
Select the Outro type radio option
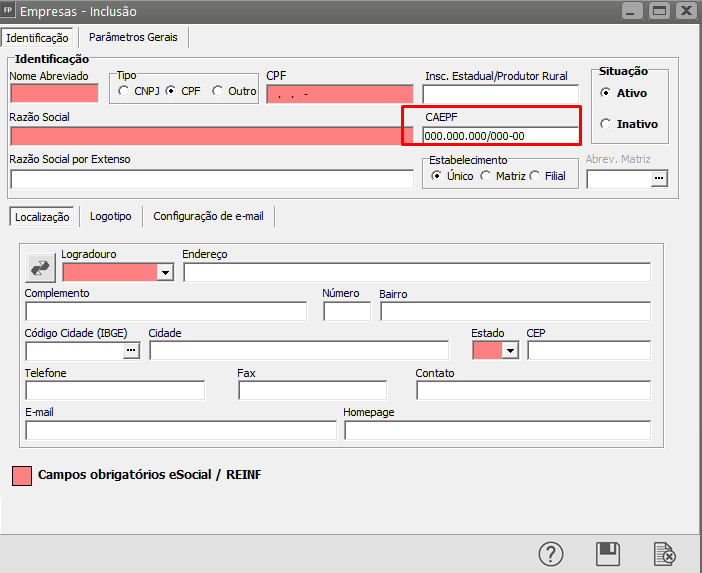point(218,91)
